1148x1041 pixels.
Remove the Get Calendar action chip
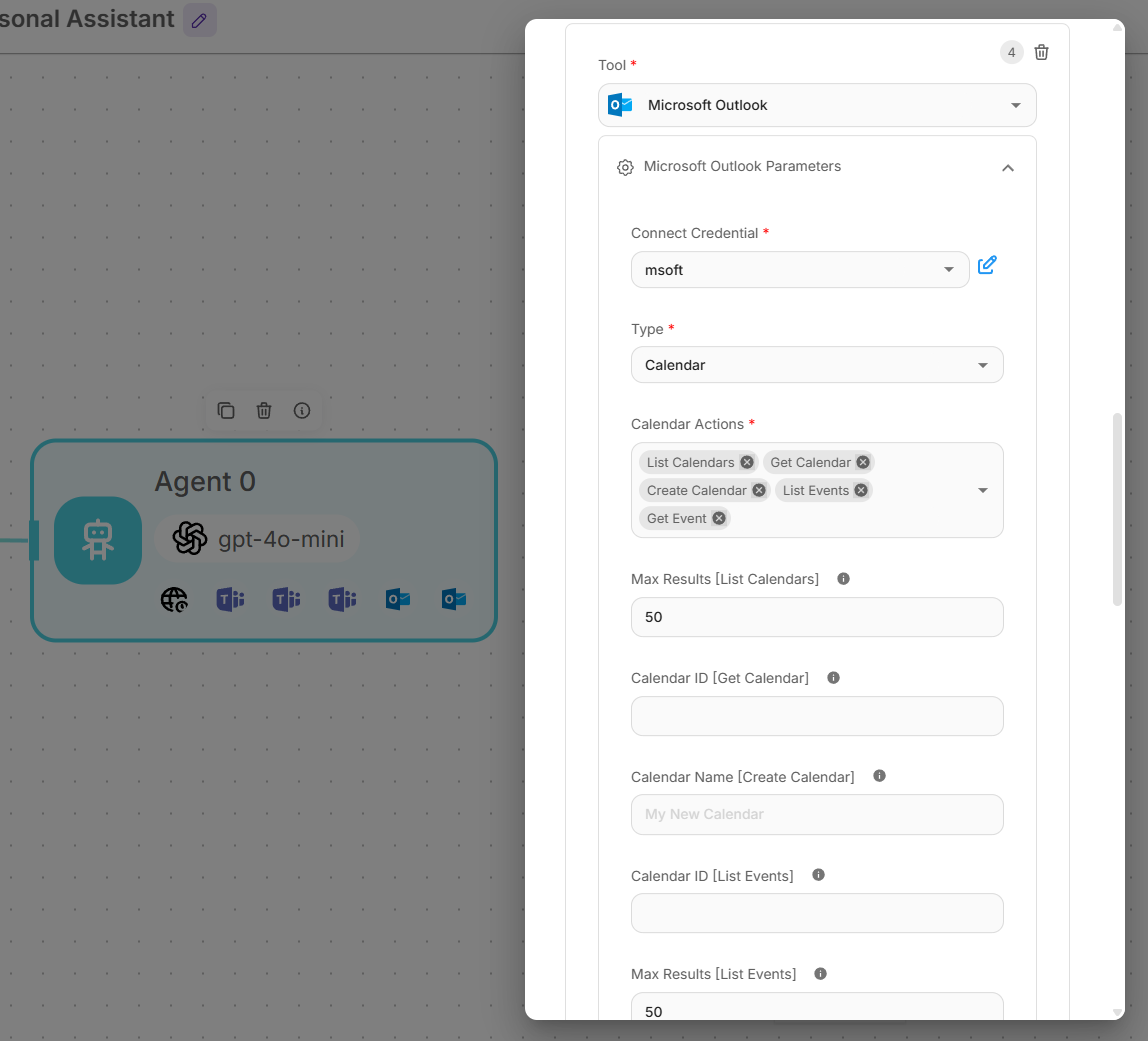pos(863,462)
